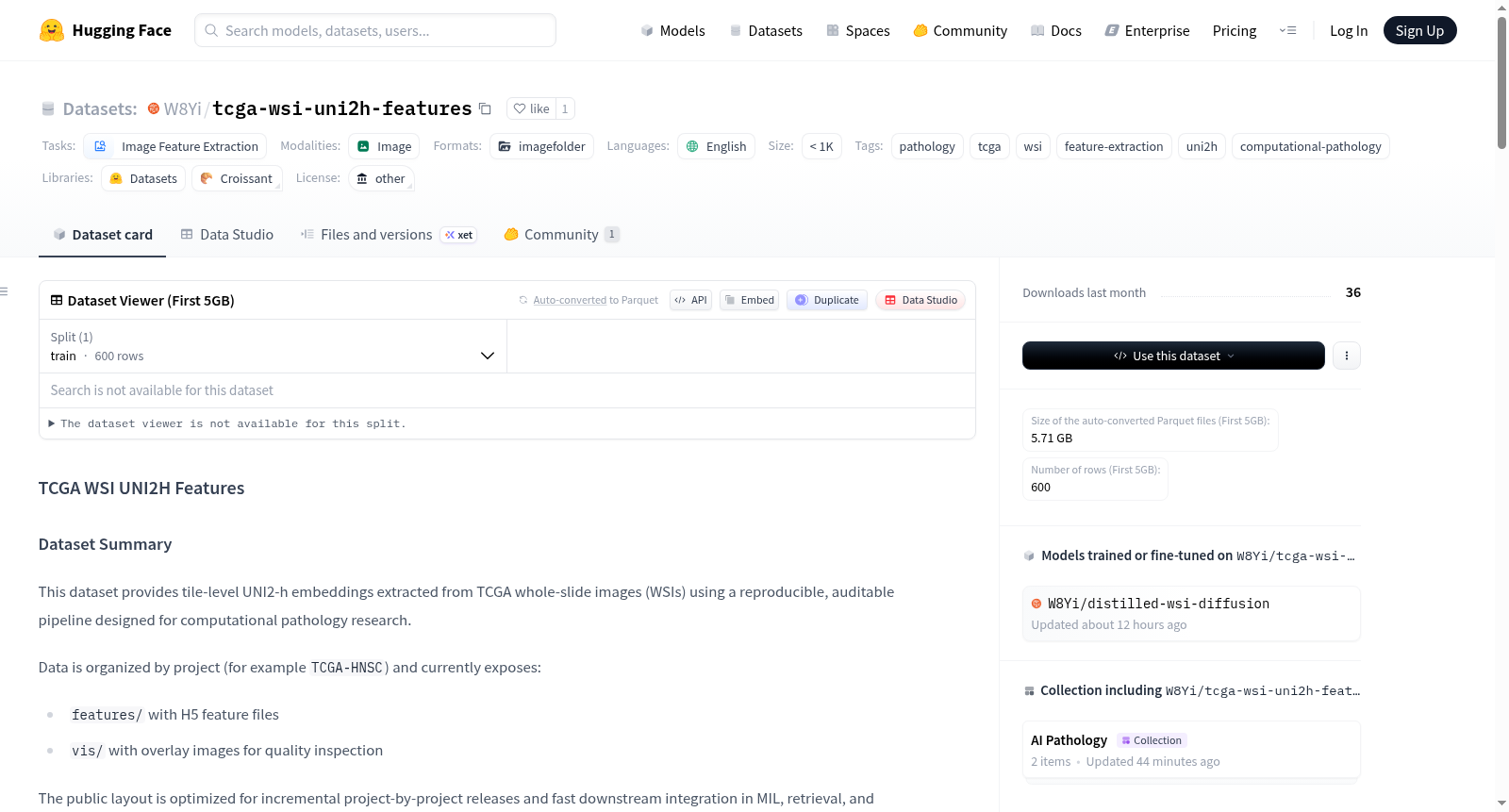Open the Croissant library tag

coord(237,178)
